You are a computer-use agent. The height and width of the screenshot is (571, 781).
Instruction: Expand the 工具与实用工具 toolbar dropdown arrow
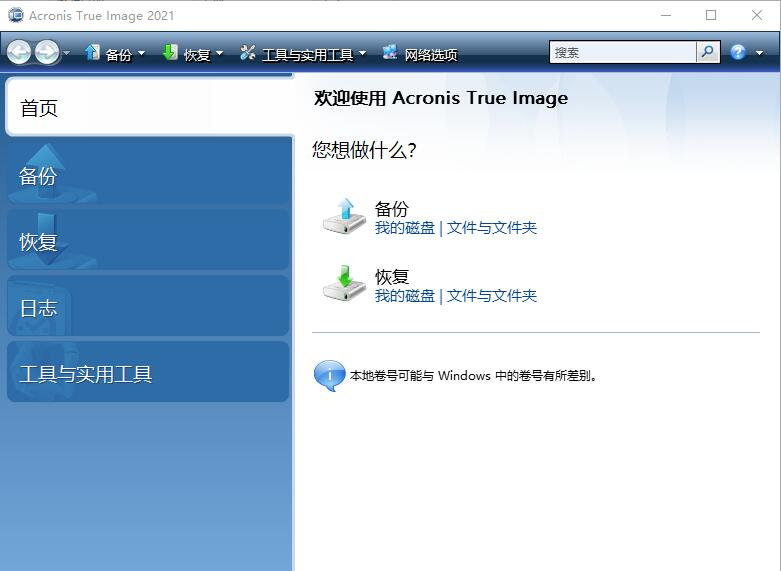(x=362, y=53)
